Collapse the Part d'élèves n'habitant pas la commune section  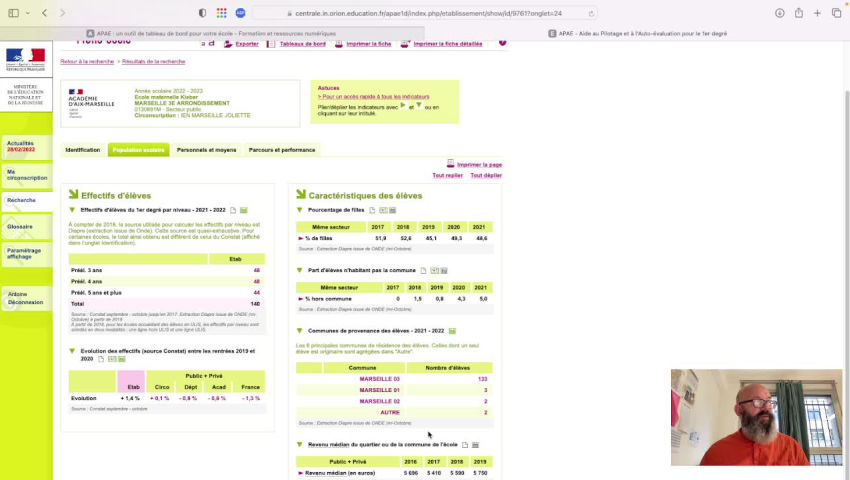(300, 271)
